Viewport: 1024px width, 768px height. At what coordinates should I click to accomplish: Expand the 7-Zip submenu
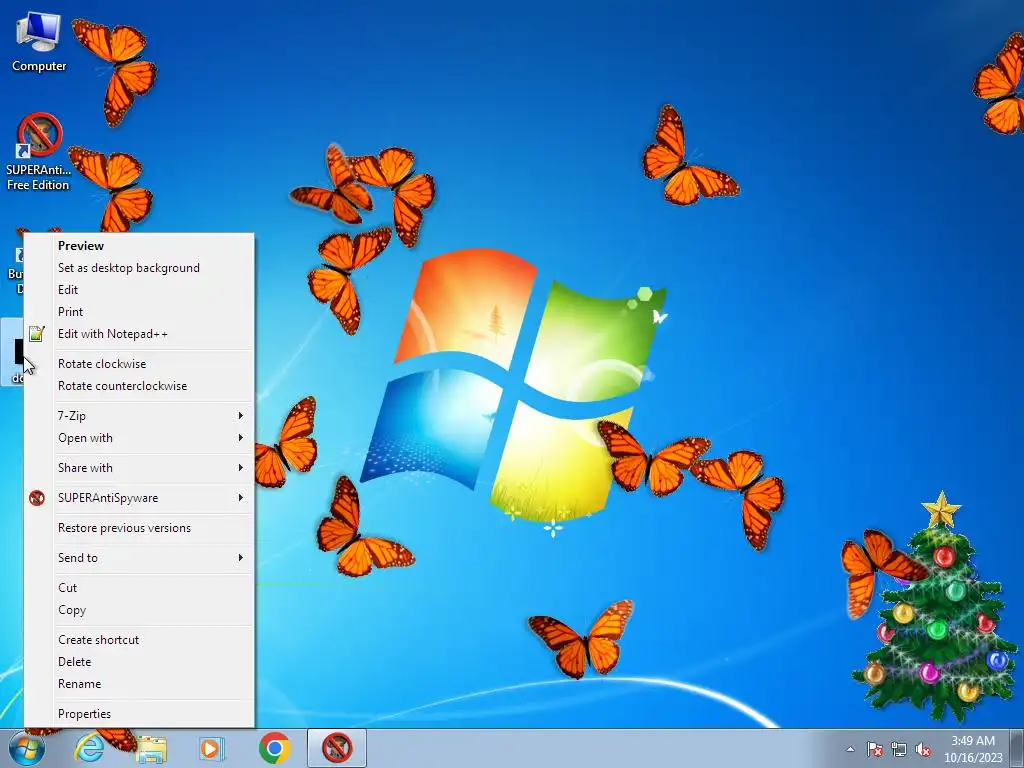139,416
